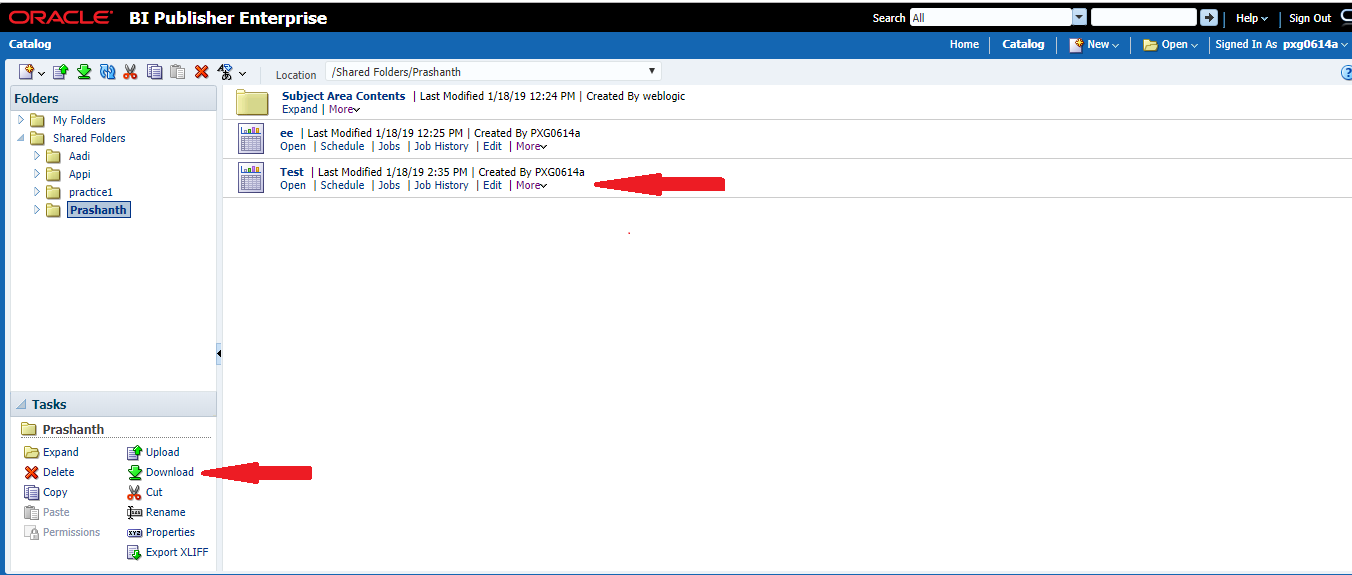Click Jobs link for ee report
This screenshot has width=1352, height=575.
click(x=389, y=146)
